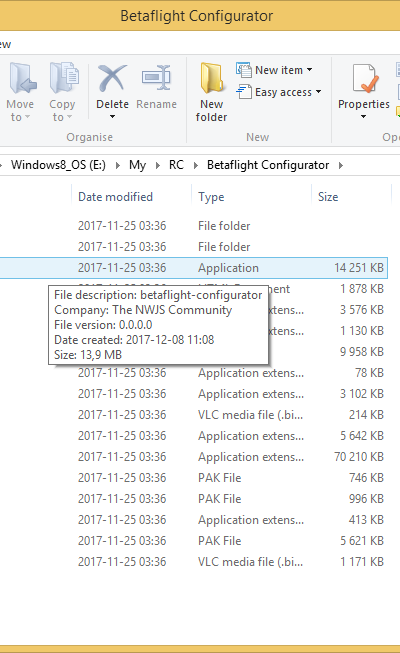Click the Copy to icon
400x653 pixels.
pos(64,78)
